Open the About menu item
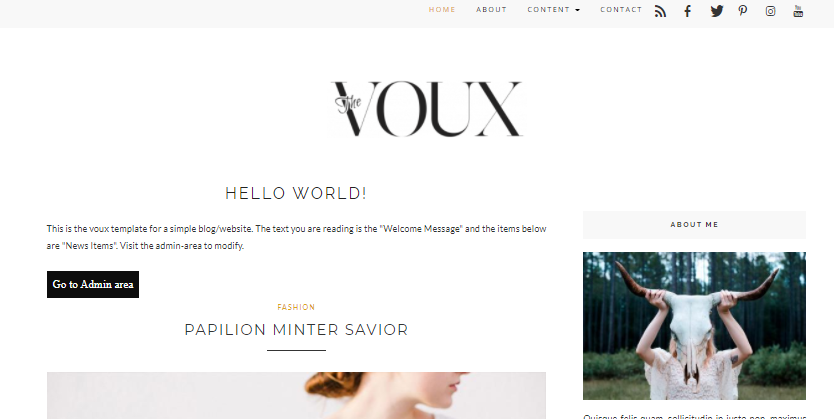The image size is (834, 419). pos(491,10)
